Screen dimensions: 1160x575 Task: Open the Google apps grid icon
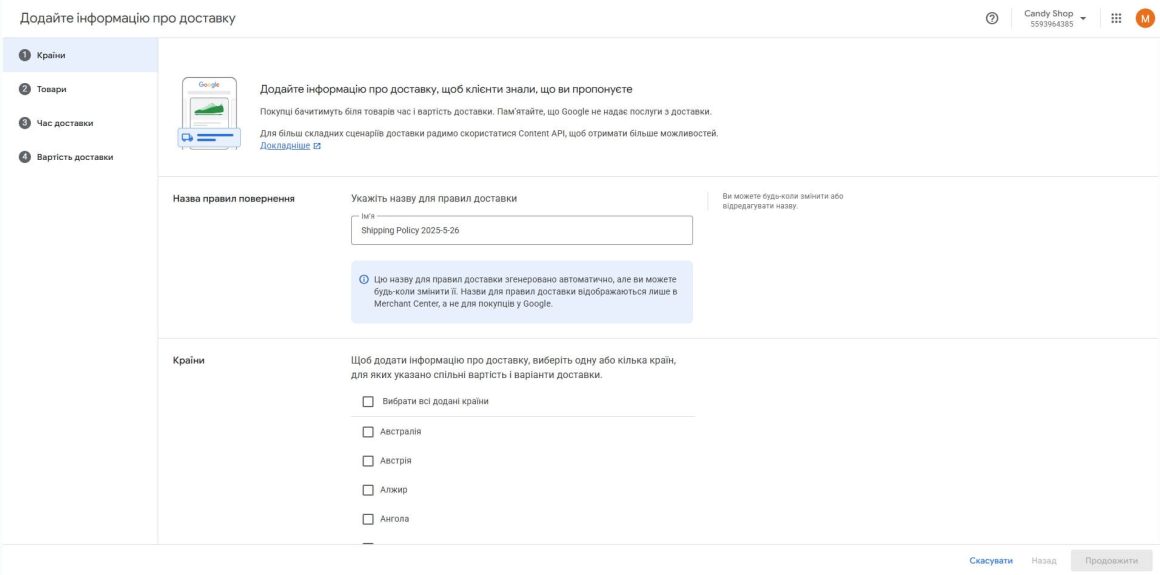coord(1116,19)
